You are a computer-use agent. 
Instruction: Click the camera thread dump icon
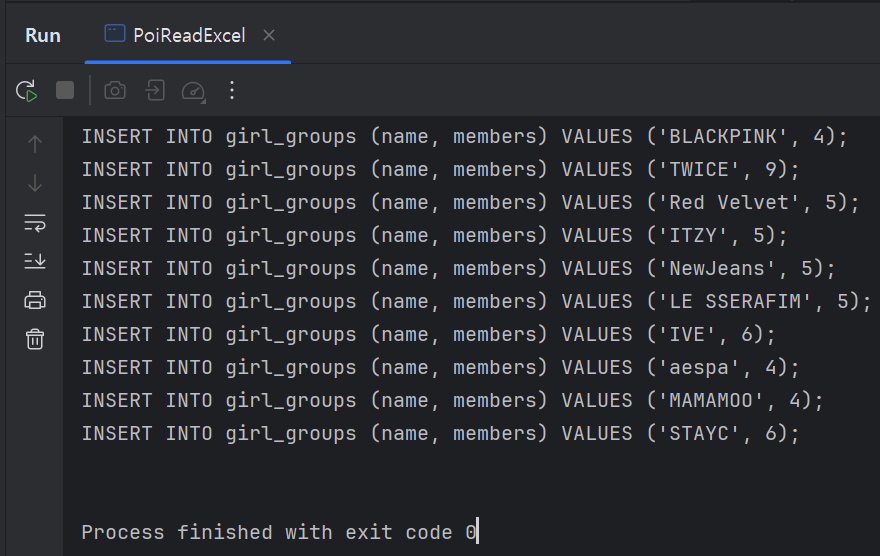pyautogui.click(x=115, y=90)
